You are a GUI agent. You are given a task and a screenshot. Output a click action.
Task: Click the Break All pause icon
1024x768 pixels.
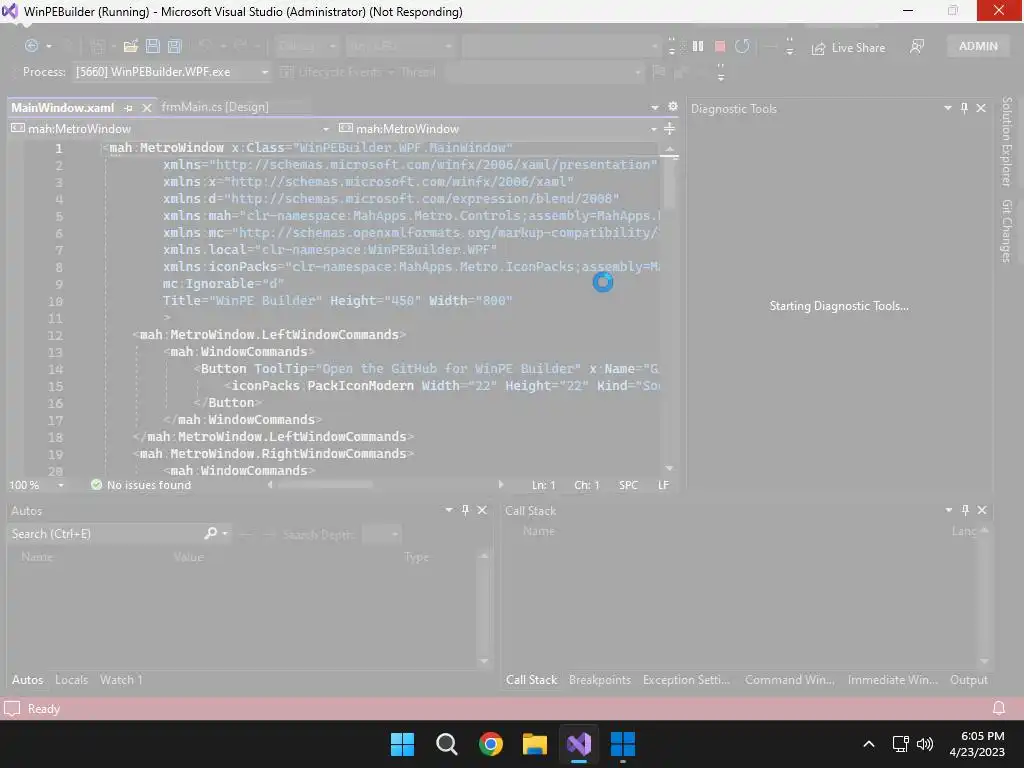(x=698, y=46)
